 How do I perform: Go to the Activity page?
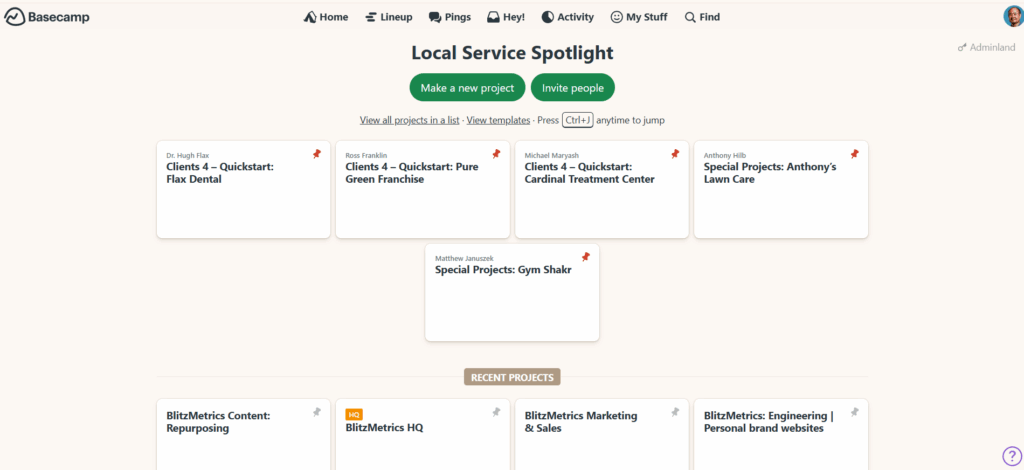568,17
